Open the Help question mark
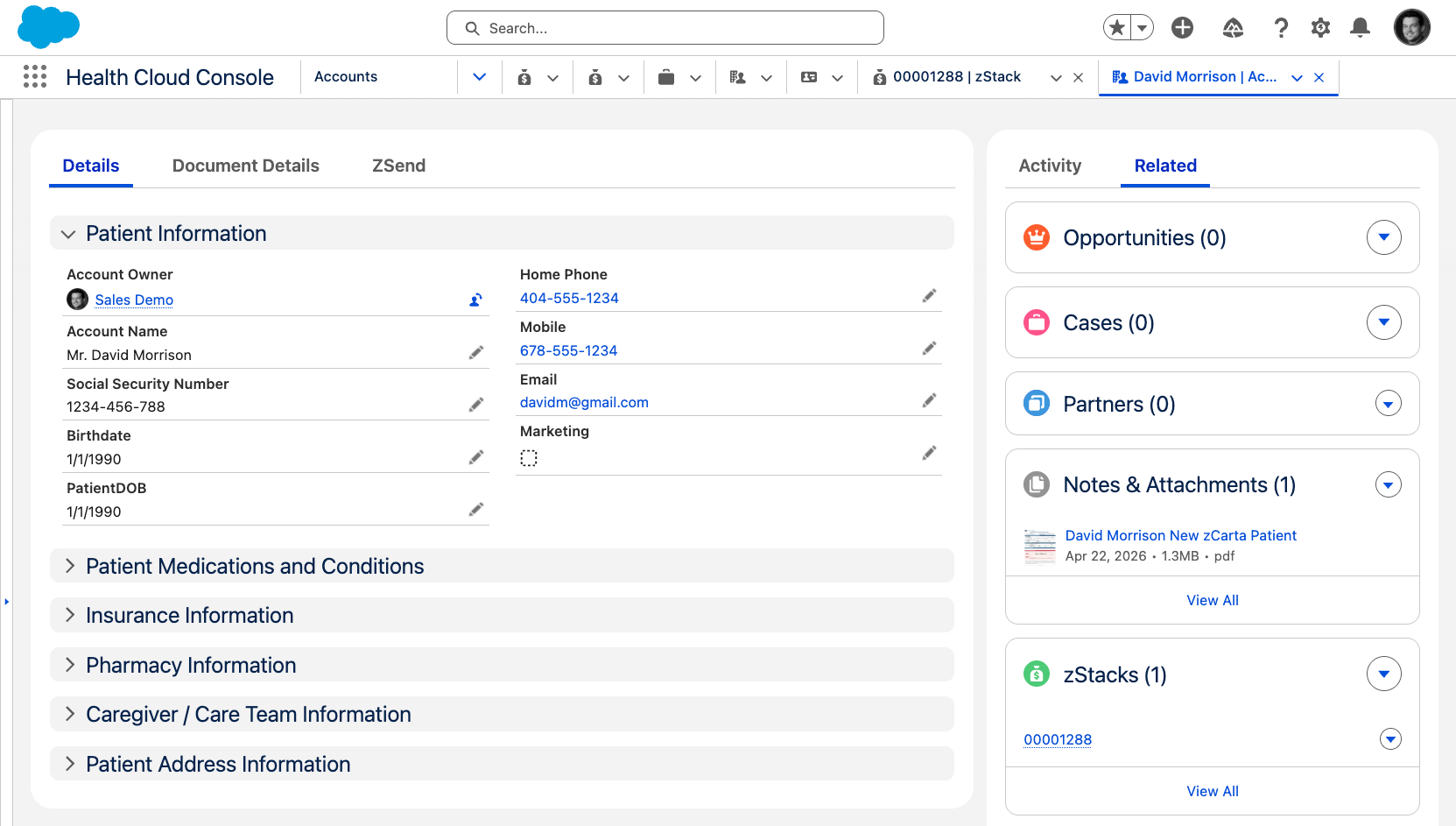Screen dimensions: 1456x826 (1281, 28)
